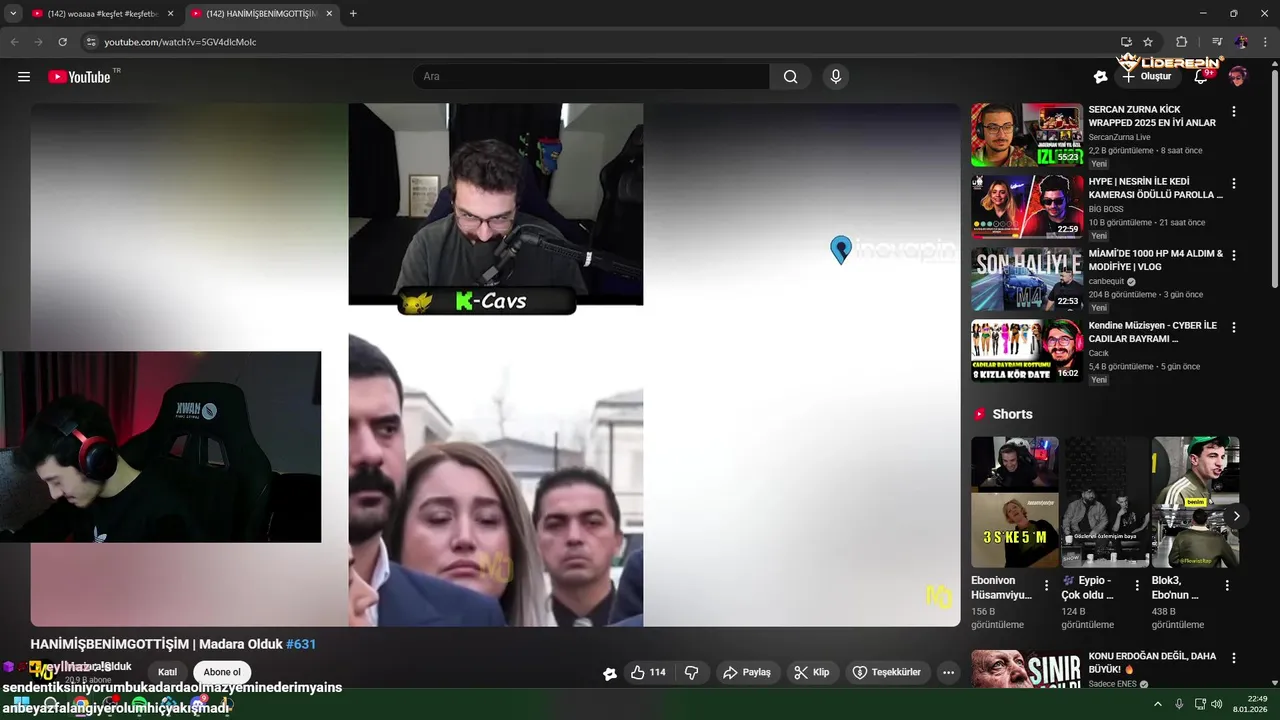Go to YouTube home via logo
This screenshot has height=720, width=1280.
click(x=79, y=77)
